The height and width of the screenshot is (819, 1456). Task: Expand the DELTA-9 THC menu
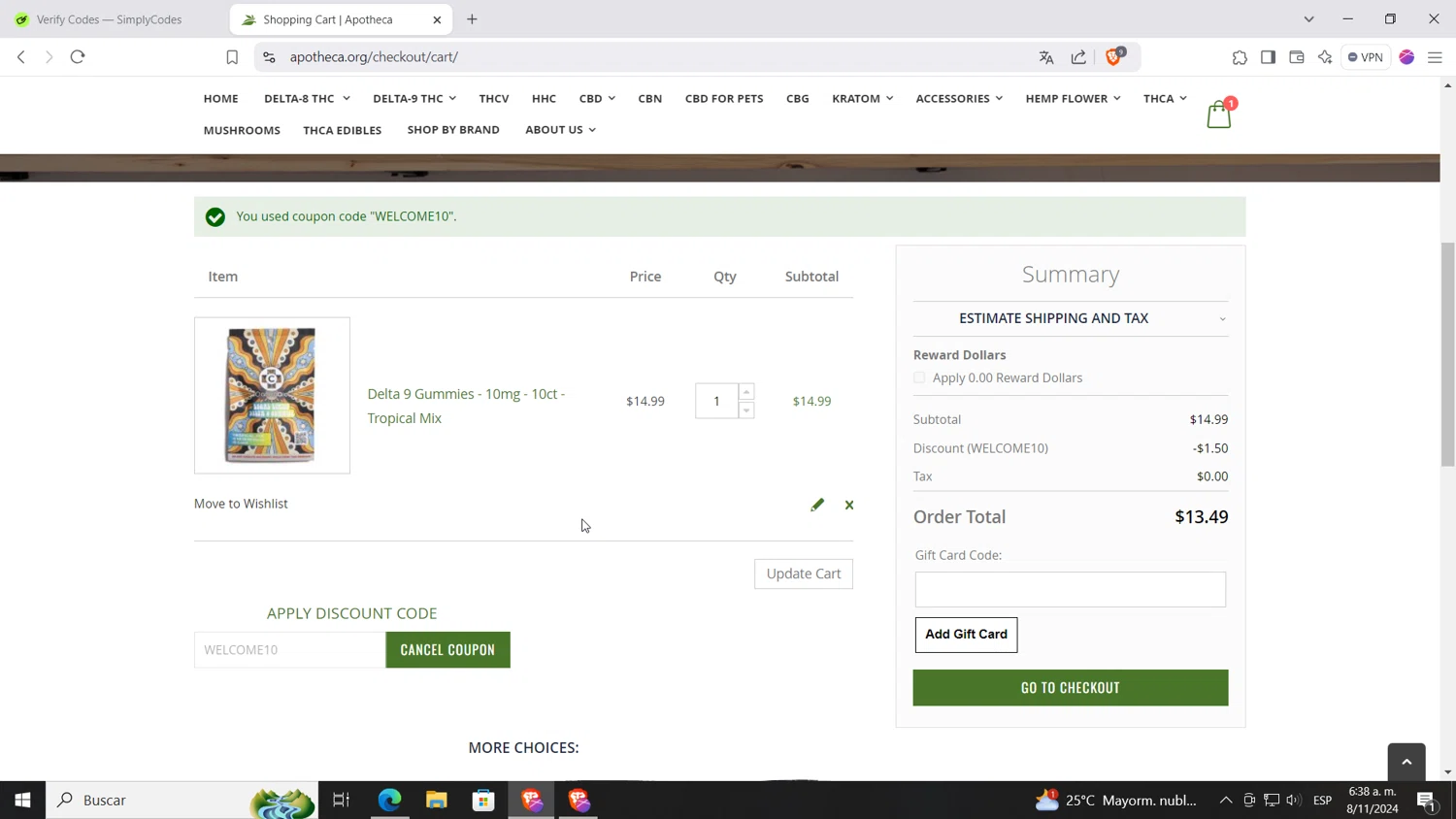[x=414, y=98]
